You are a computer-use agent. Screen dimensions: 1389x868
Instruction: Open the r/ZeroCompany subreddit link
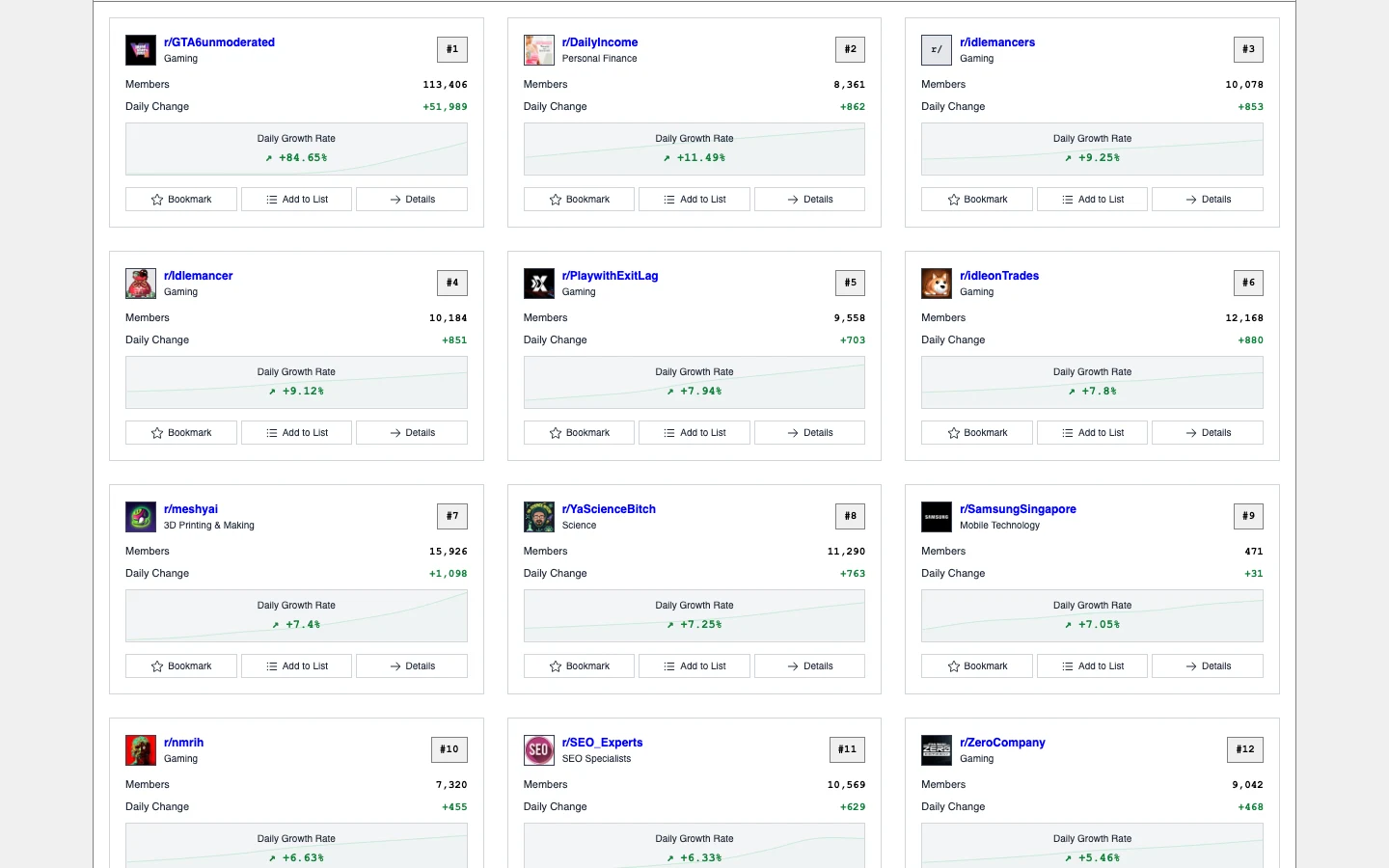[1002, 743]
